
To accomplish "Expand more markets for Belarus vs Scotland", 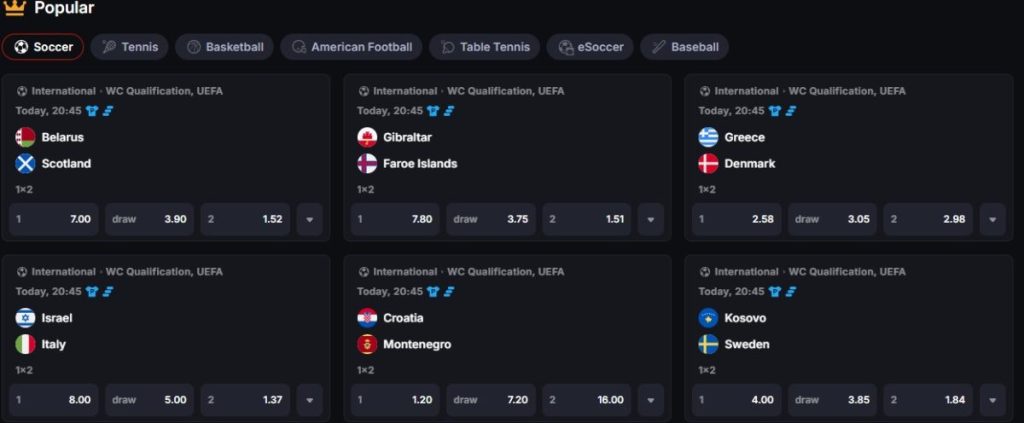I will [310, 219].
